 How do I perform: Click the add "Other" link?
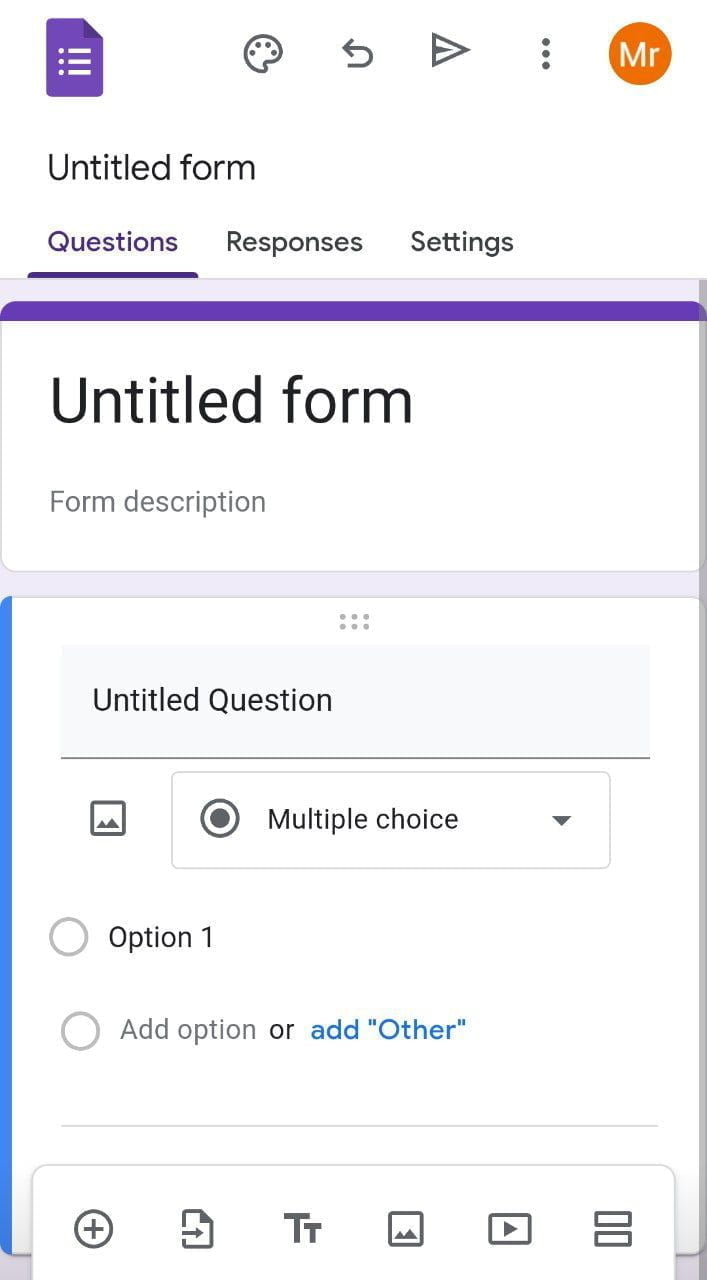(x=388, y=1030)
